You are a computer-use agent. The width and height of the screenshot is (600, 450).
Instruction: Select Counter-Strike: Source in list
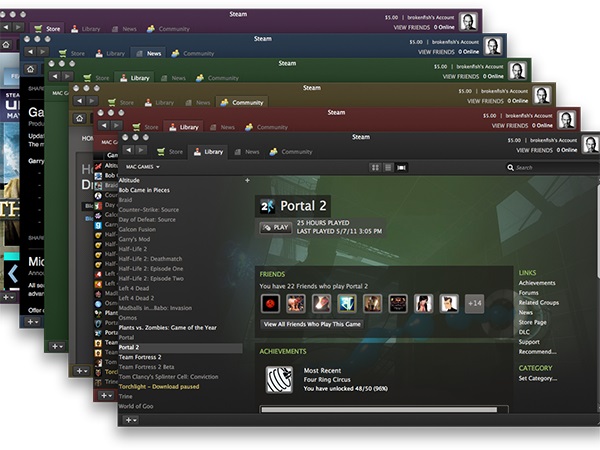point(148,210)
